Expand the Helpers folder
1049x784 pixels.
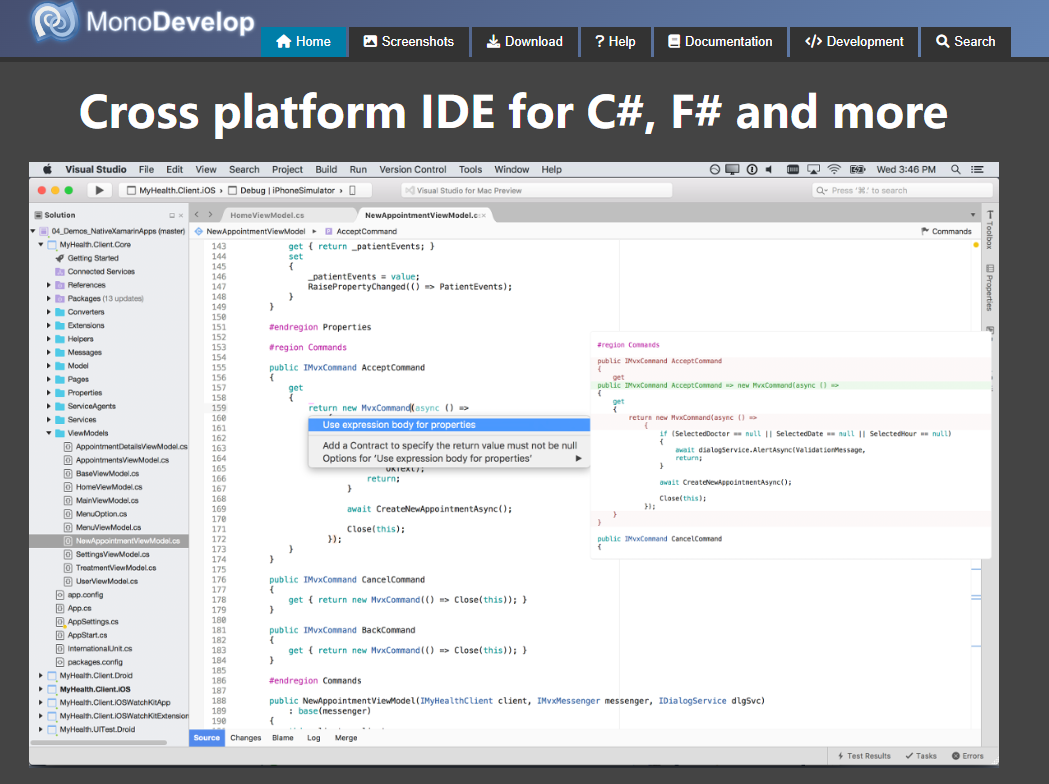pos(49,339)
